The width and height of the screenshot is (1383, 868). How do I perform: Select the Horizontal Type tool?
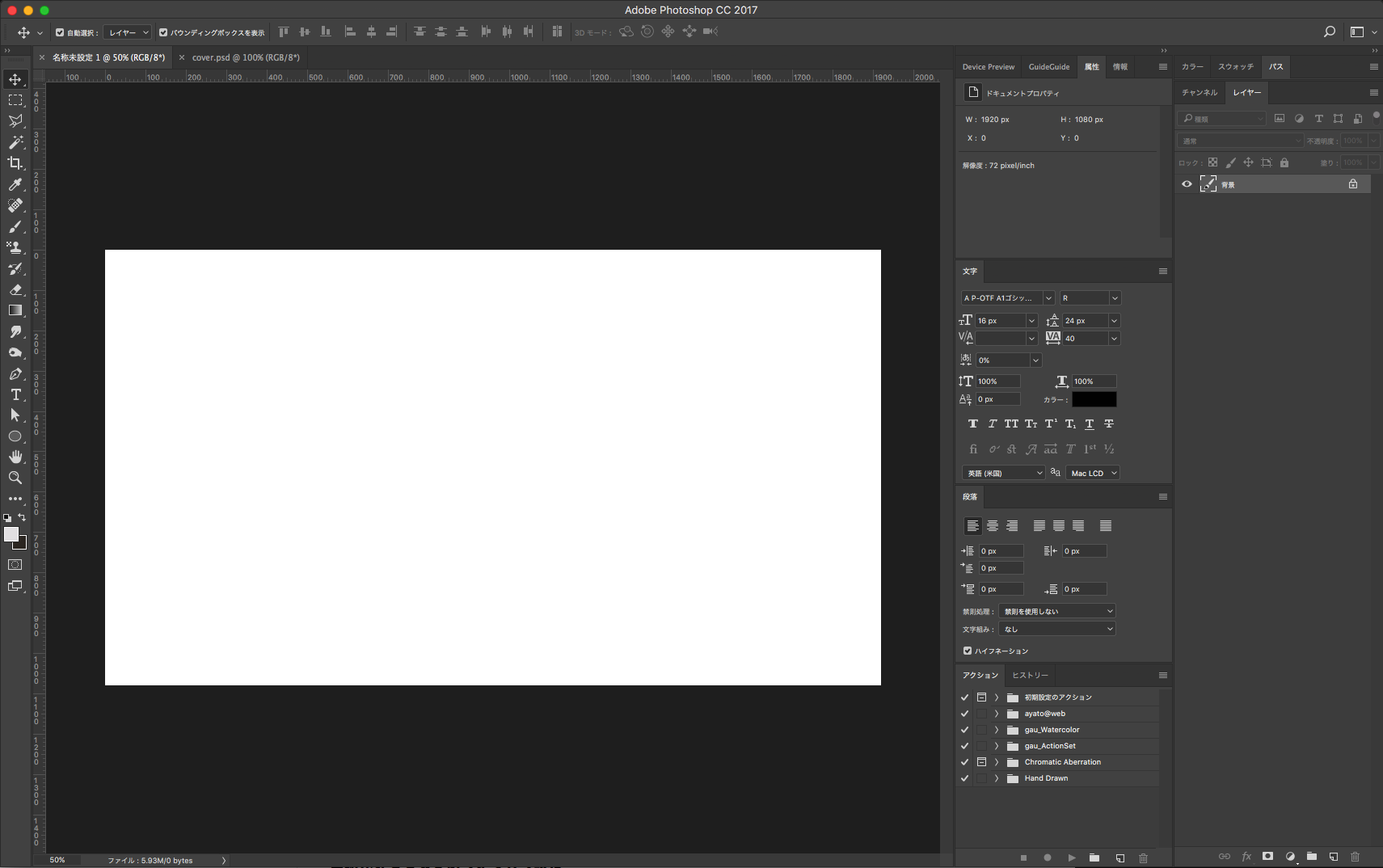pyautogui.click(x=15, y=394)
